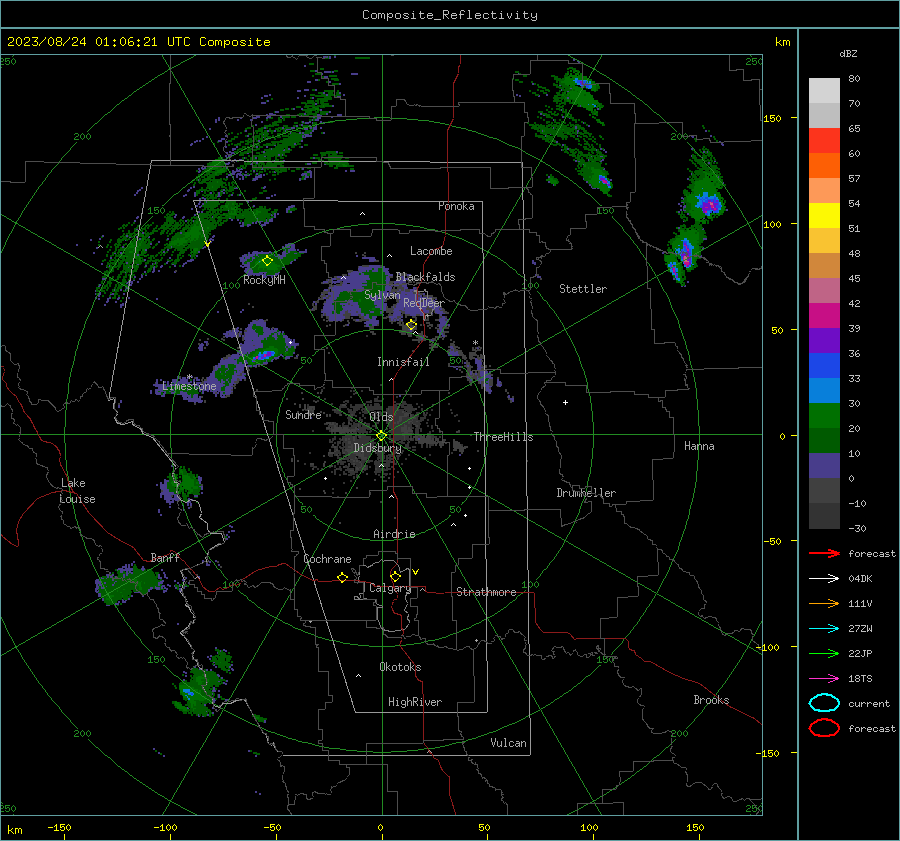Click the yellow diamond marker near Cochrane
This screenshot has width=900, height=841.
pyautogui.click(x=342, y=578)
